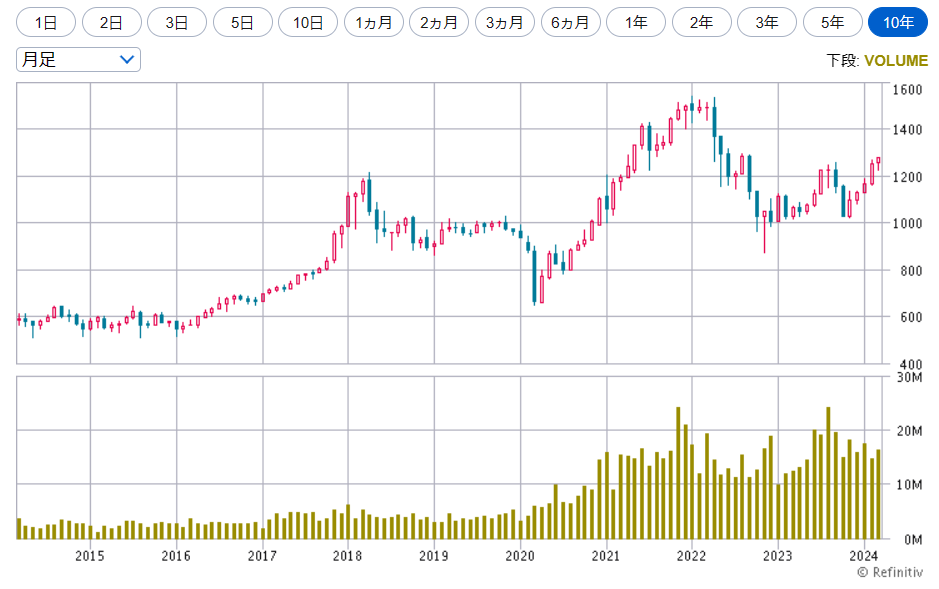Choose the 3年 time range
The width and height of the screenshot is (939, 589).
767,22
